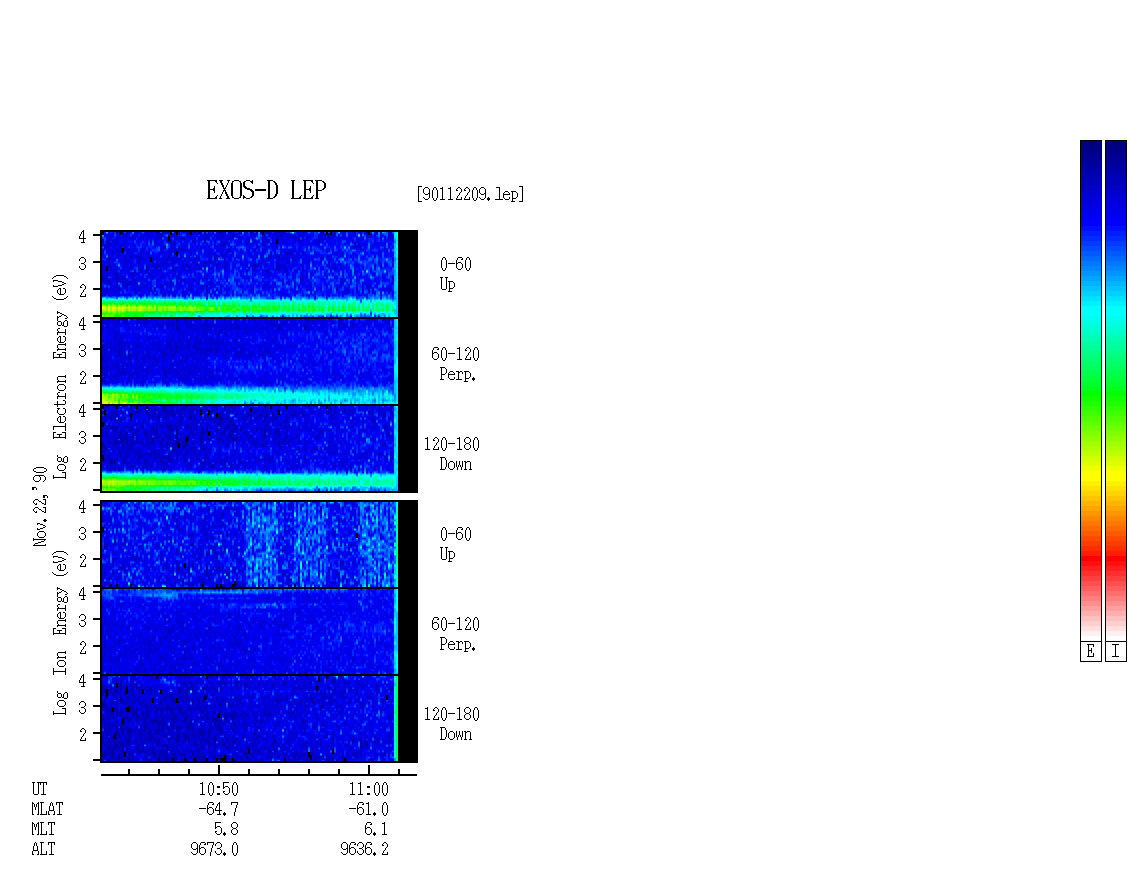Click the ion color scale bar
This screenshot has height=875, width=1130.
coord(1116,390)
